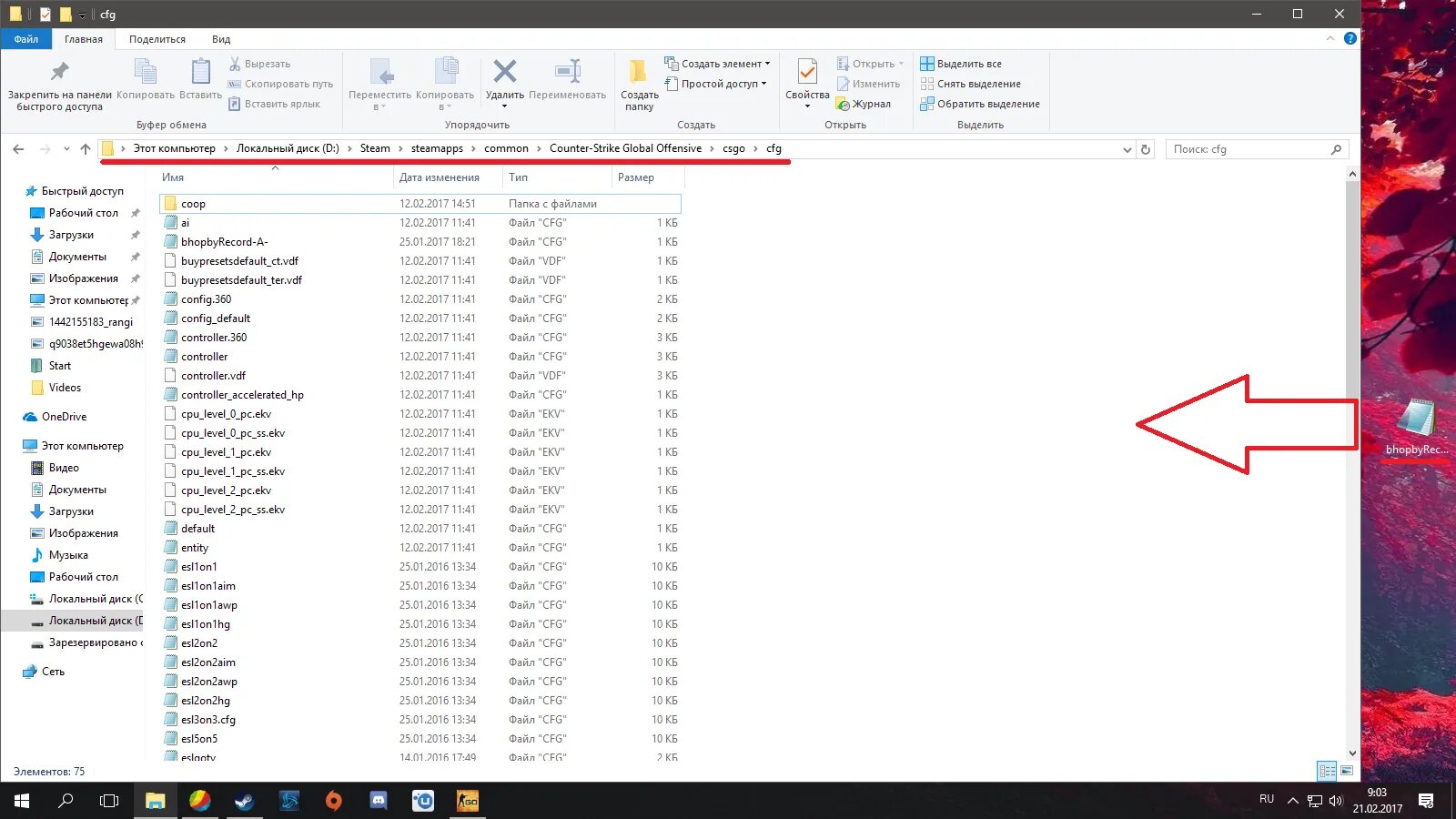Screen dimensions: 1456x819
Task: Select the coop folder
Action: [x=420, y=204]
